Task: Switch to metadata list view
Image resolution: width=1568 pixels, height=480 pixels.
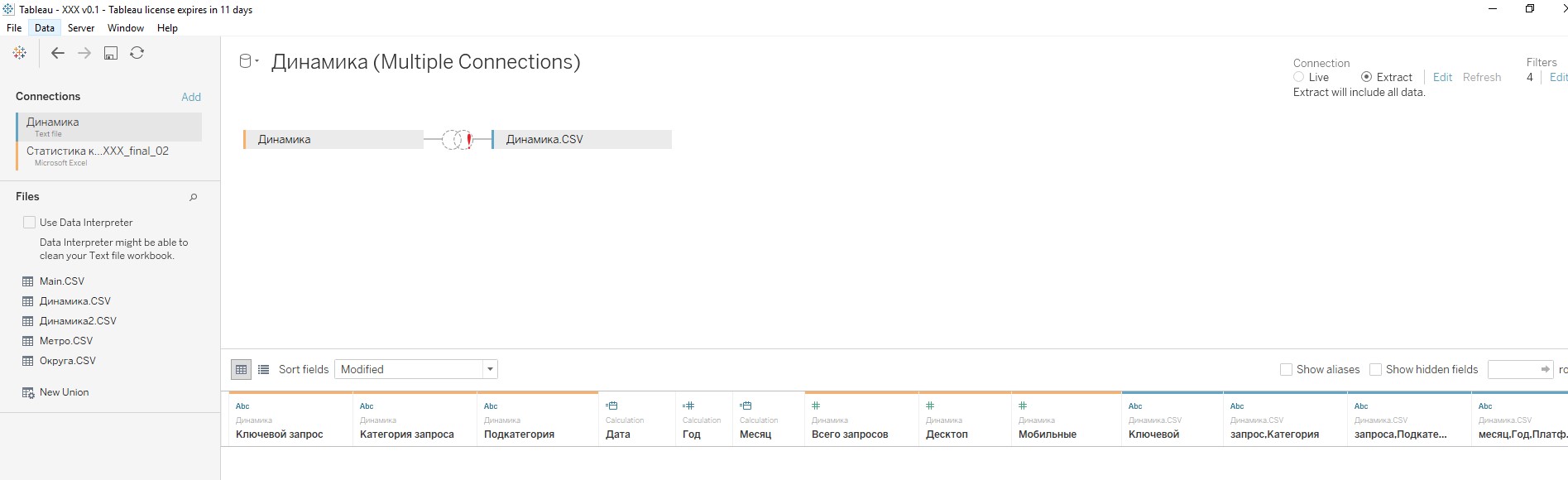Action: pyautogui.click(x=263, y=369)
